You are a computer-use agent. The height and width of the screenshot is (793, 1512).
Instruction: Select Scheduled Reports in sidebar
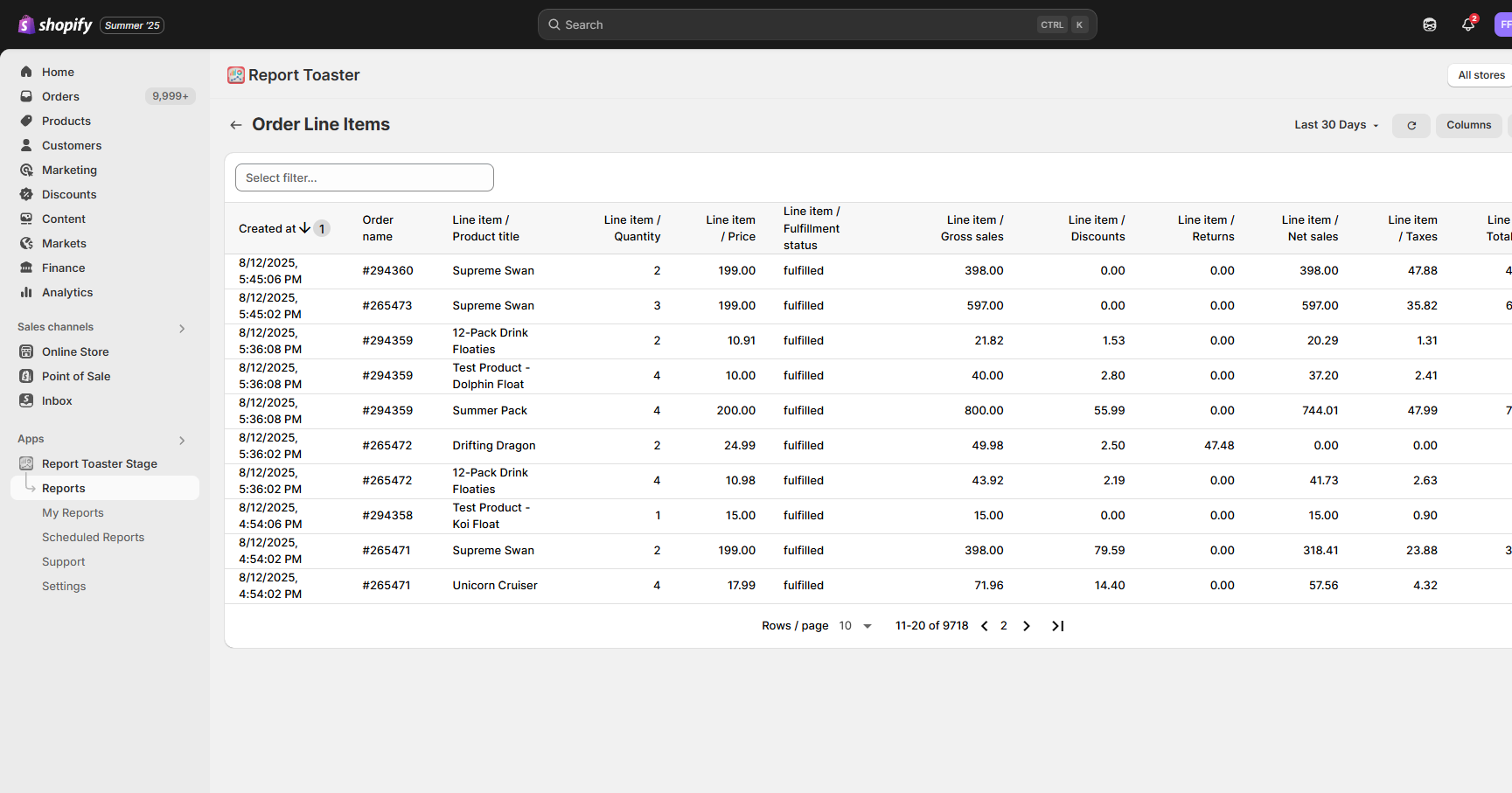point(93,538)
